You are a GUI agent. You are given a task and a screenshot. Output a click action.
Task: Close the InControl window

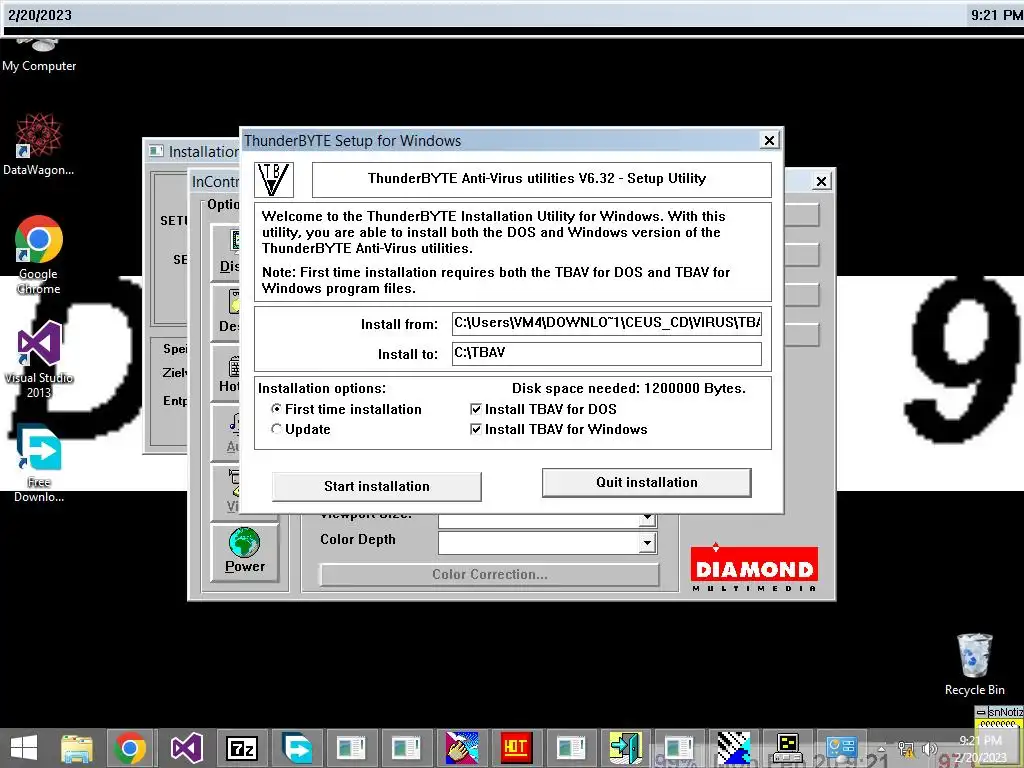(x=822, y=182)
